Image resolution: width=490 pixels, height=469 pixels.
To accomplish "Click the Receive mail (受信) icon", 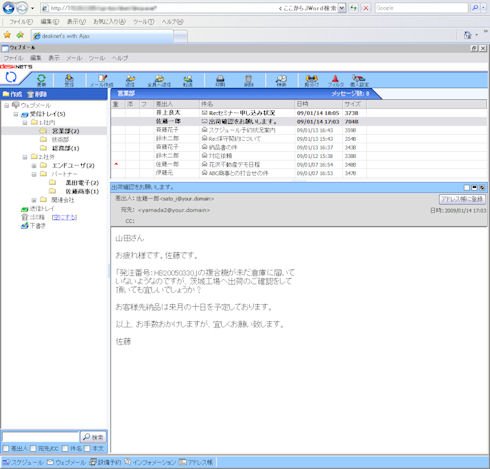I will click(69, 80).
